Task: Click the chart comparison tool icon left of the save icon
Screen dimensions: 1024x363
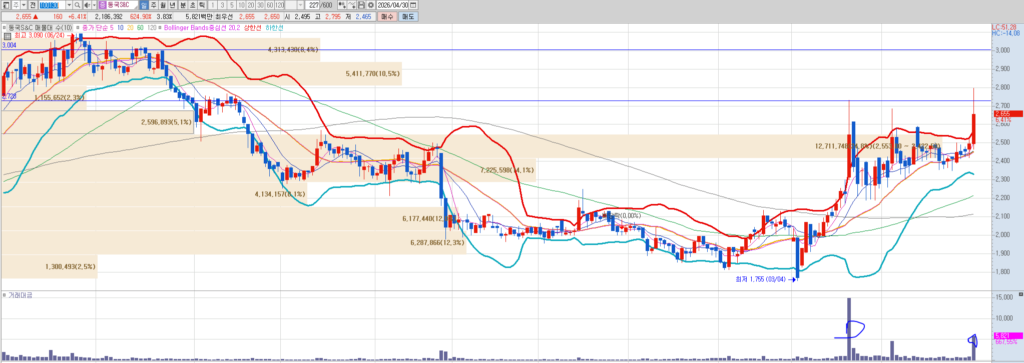Action: point(351,5)
